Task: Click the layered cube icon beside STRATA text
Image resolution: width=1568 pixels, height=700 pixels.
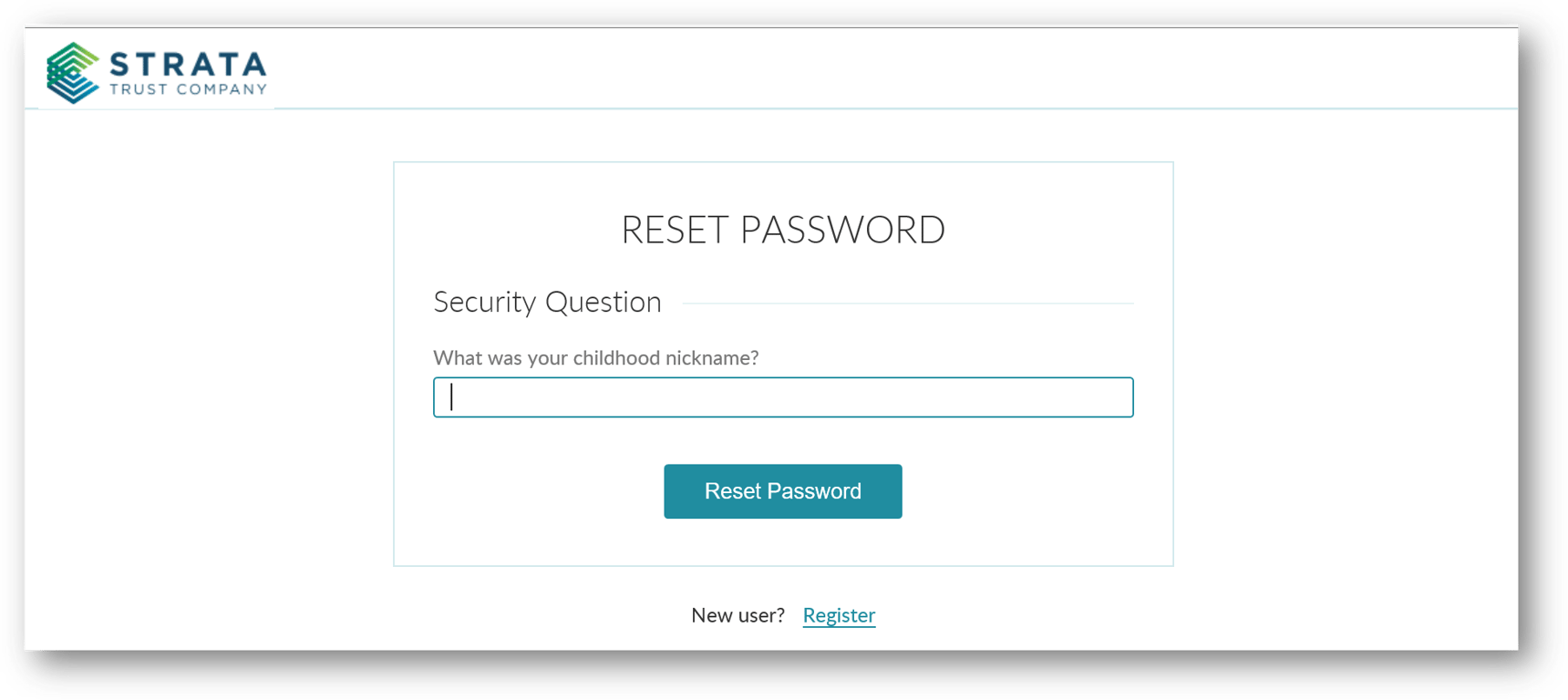Action: pyautogui.click(x=71, y=71)
